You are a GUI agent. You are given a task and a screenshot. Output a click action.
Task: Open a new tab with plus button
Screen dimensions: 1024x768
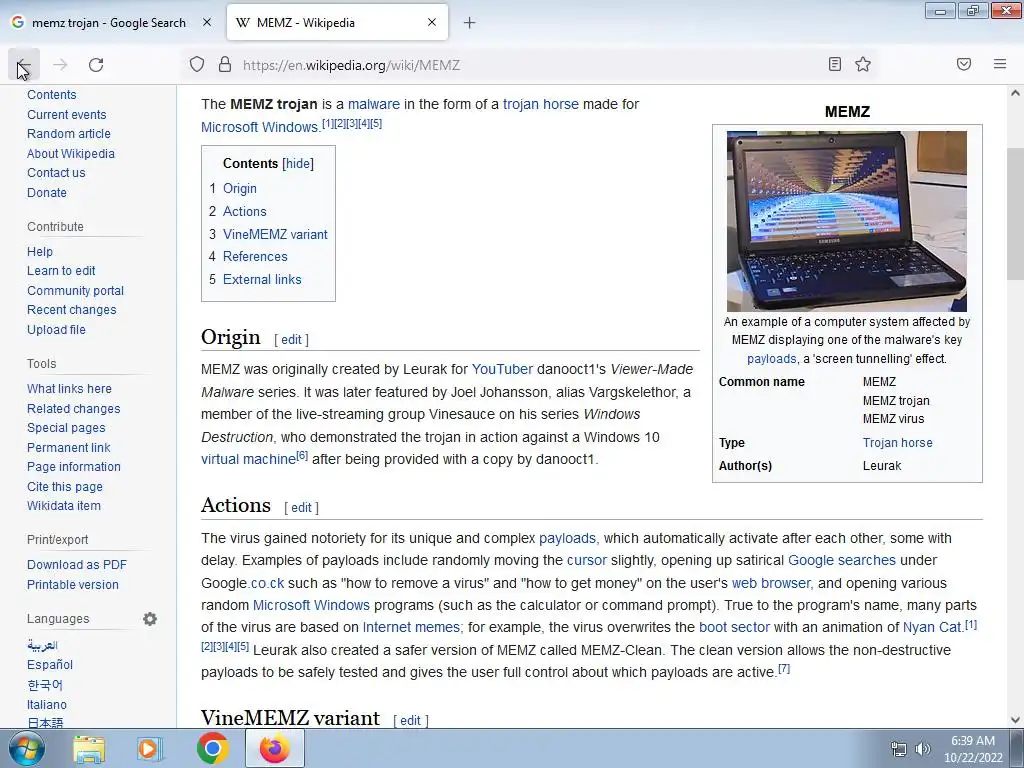(x=469, y=23)
